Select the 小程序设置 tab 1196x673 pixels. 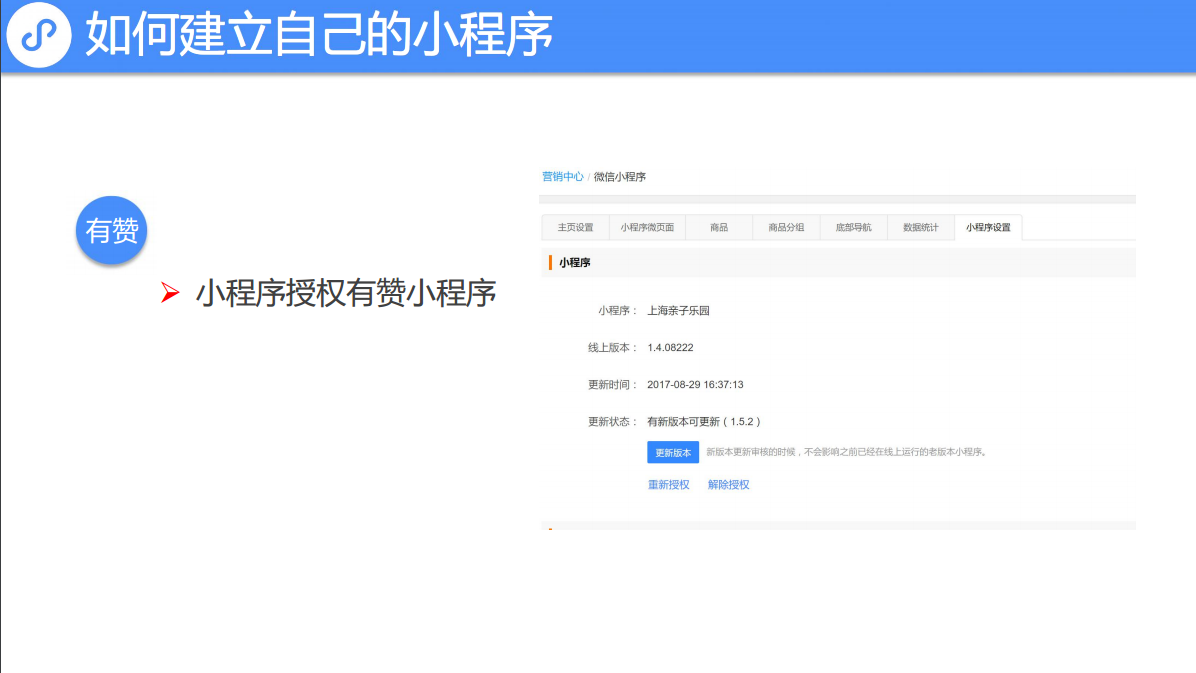coord(988,227)
